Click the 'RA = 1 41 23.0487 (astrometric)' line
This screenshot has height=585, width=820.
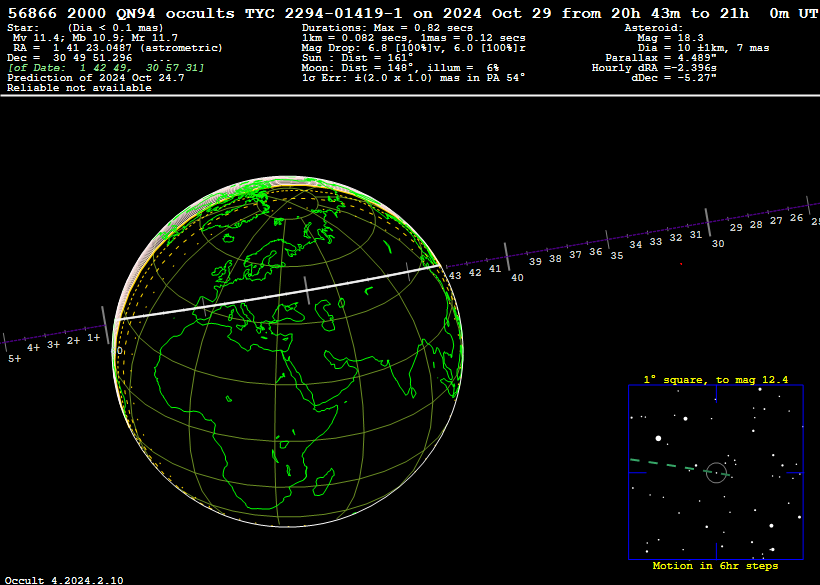coord(118,48)
